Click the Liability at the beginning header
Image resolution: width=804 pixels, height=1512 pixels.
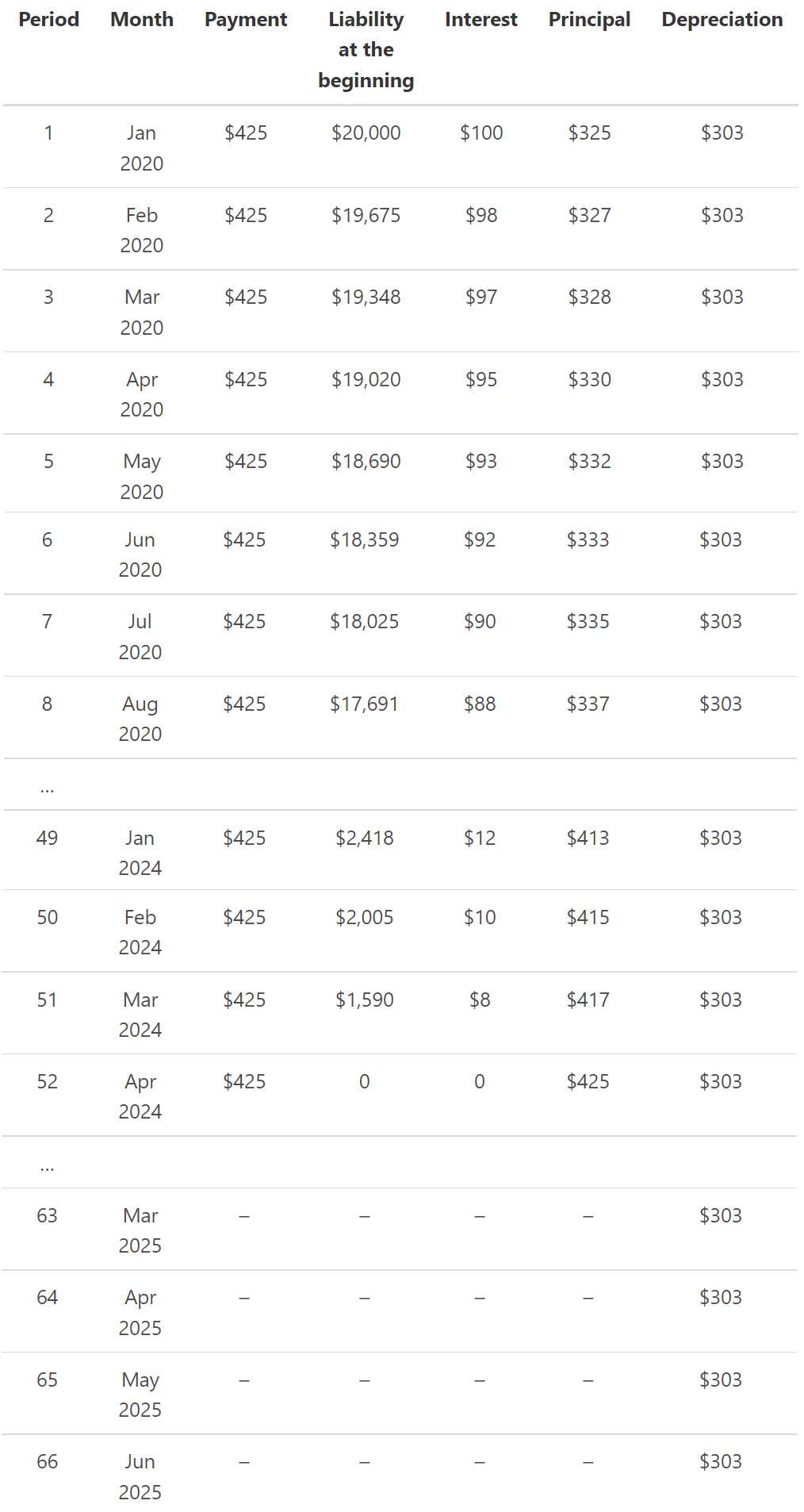366,50
